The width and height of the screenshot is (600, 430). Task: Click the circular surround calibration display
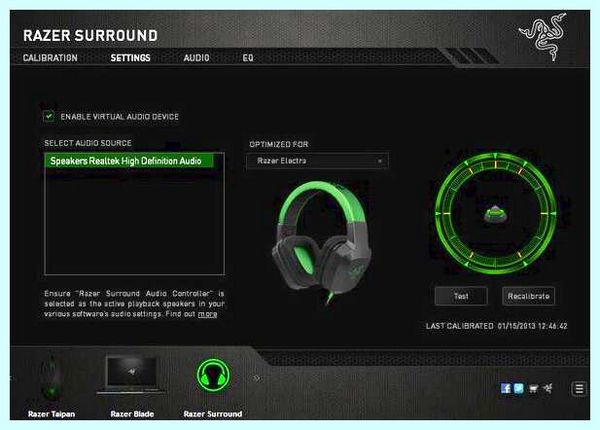pyautogui.click(x=495, y=213)
